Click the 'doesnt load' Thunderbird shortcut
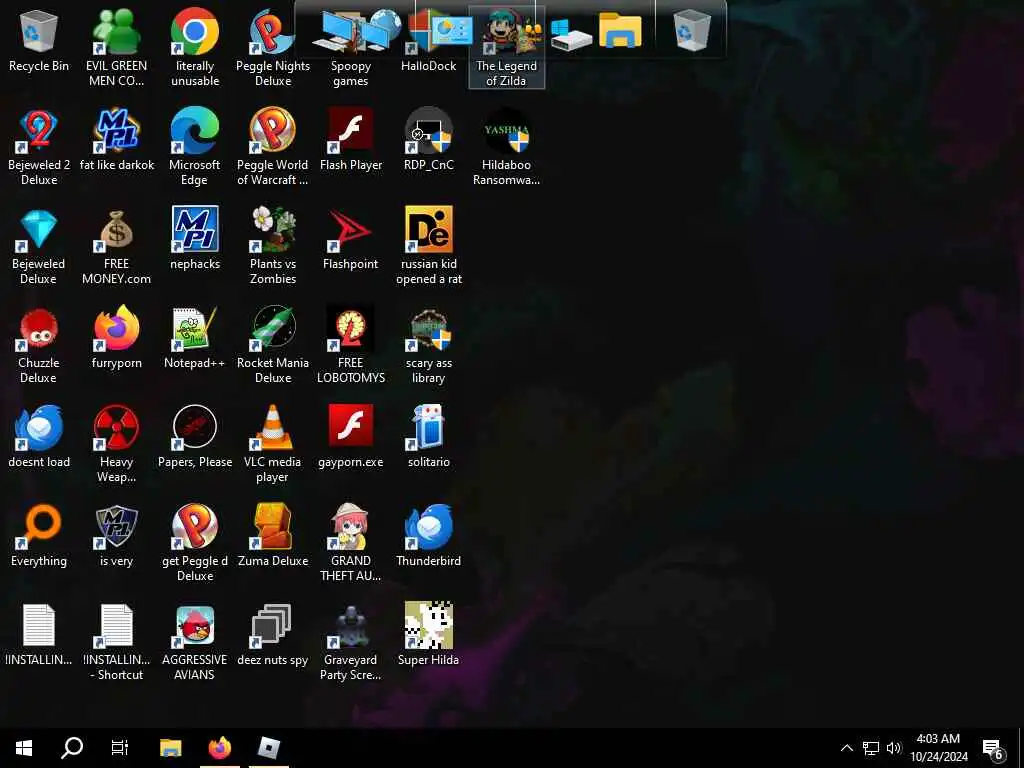The image size is (1024, 768). tap(39, 437)
